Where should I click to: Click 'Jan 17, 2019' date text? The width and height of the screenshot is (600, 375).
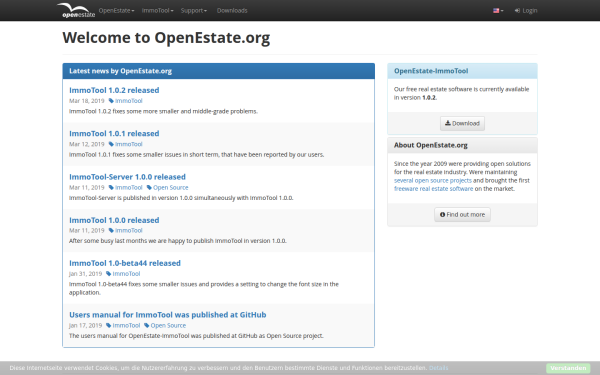[86, 325]
